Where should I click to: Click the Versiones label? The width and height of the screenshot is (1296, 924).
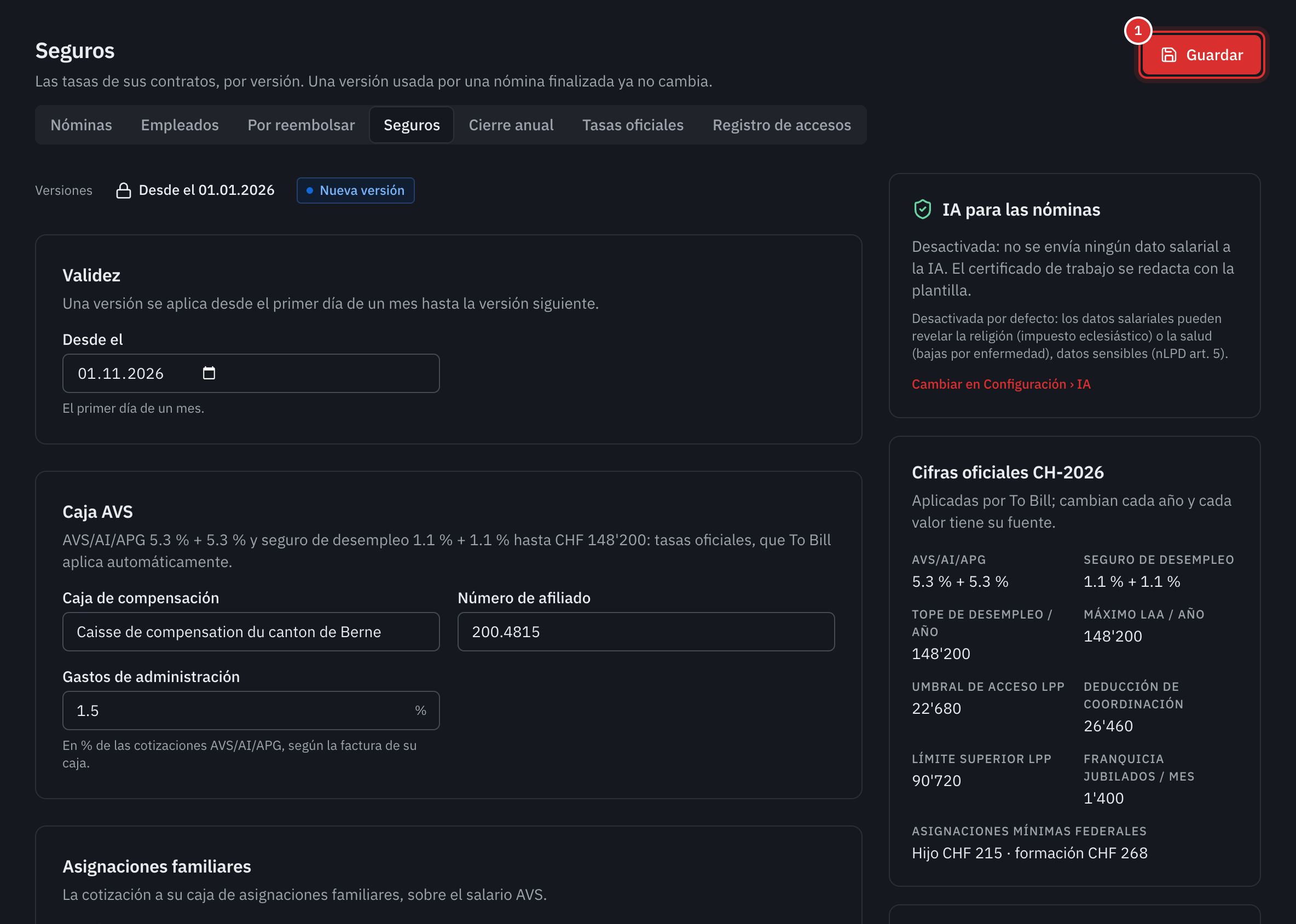tap(63, 190)
